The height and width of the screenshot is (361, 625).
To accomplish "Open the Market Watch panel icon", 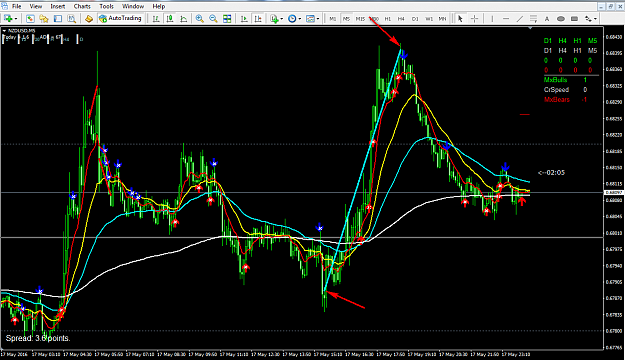I will [30, 18].
